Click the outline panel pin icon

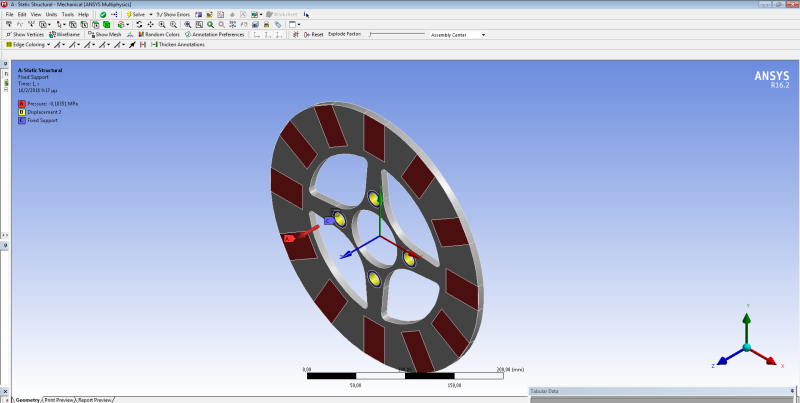pyautogui.click(x=5, y=64)
